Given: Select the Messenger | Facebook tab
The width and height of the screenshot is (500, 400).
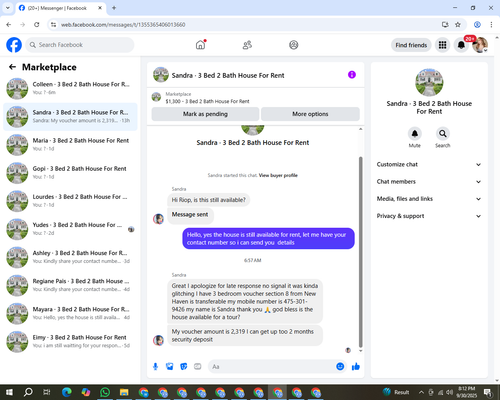Looking at the screenshot, I should click(x=61, y=8).
